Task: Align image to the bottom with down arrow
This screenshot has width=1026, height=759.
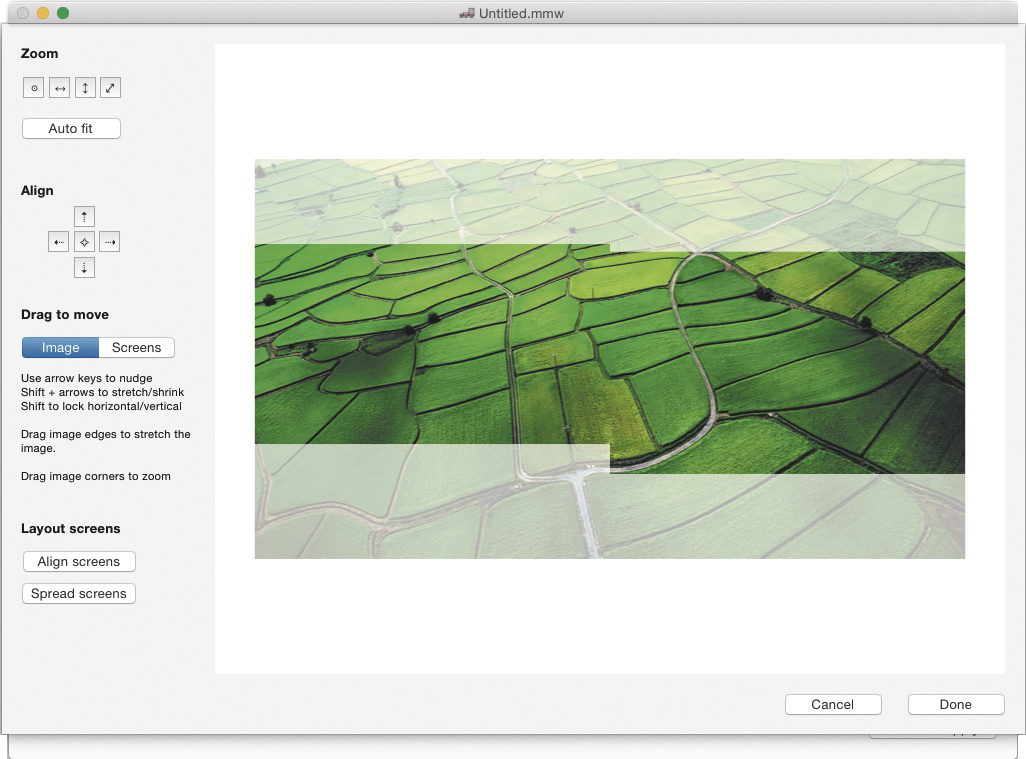Action: pos(85,267)
